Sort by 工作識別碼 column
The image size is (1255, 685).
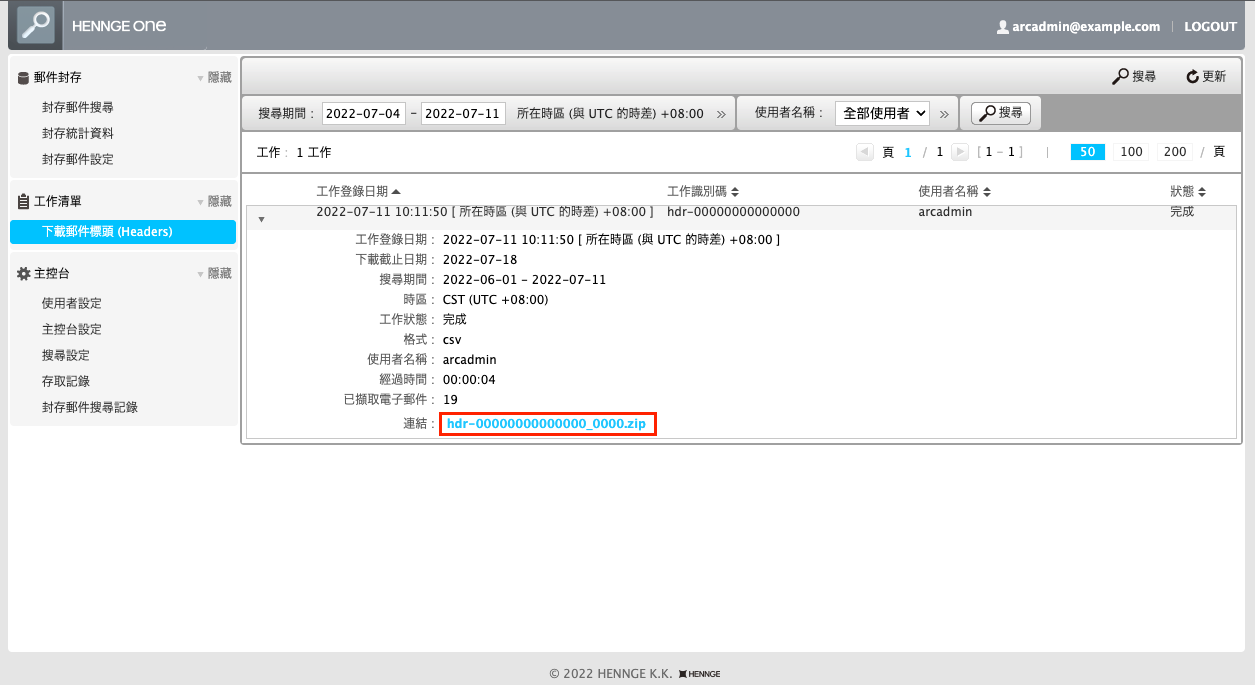(x=703, y=191)
